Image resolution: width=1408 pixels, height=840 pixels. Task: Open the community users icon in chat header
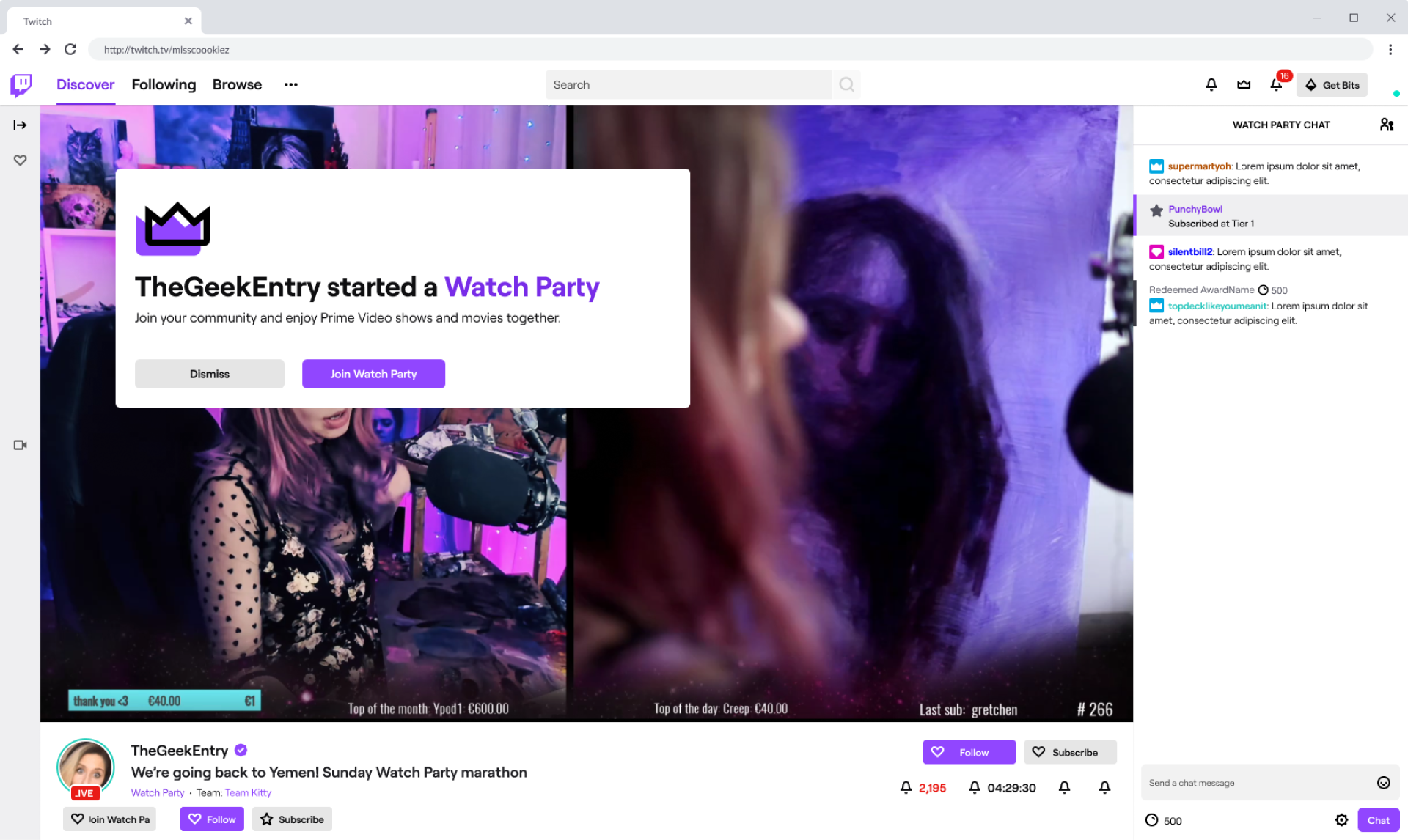point(1386,125)
